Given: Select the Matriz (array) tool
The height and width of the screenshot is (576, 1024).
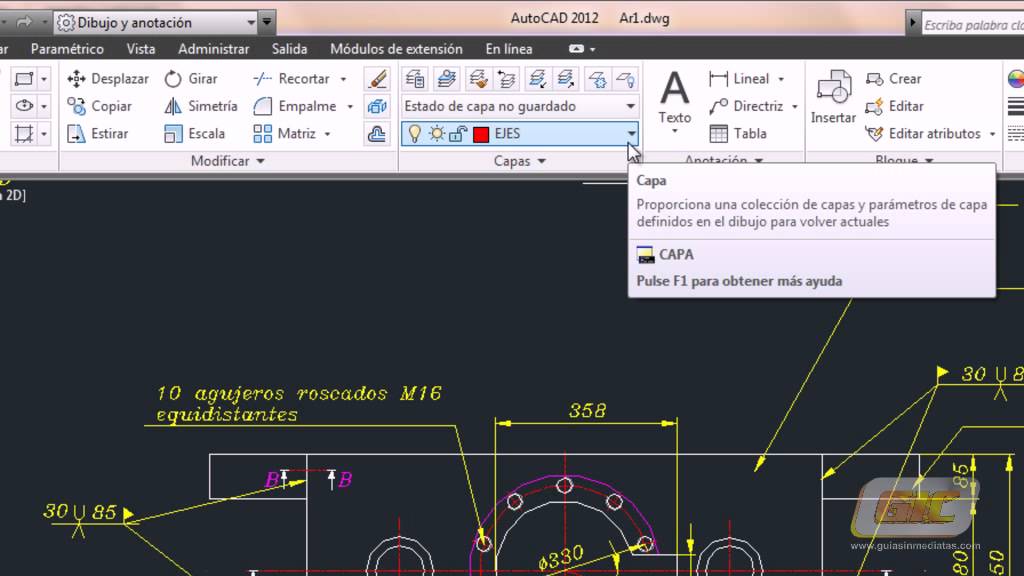Looking at the screenshot, I should point(285,134).
